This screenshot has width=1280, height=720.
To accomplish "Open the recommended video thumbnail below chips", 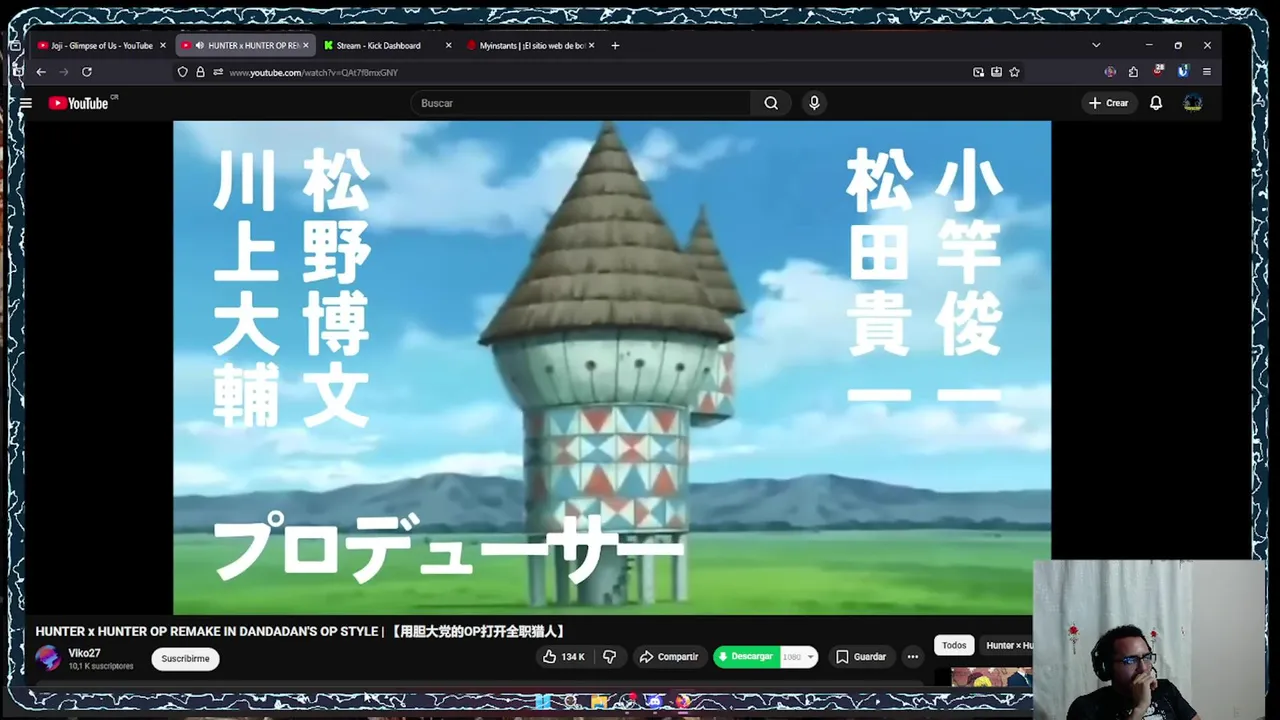I will tap(992, 677).
